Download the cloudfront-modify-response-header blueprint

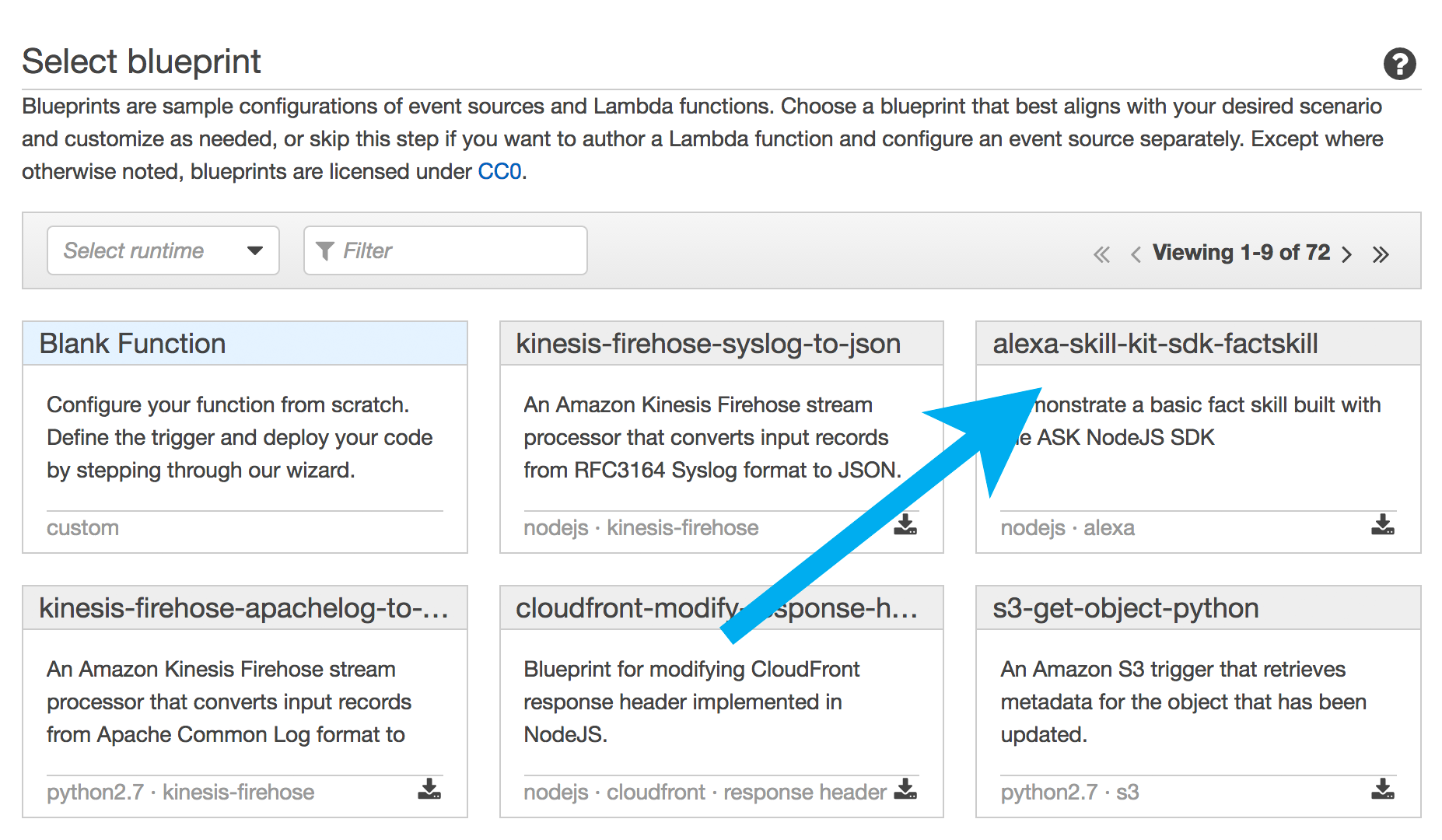tap(905, 789)
